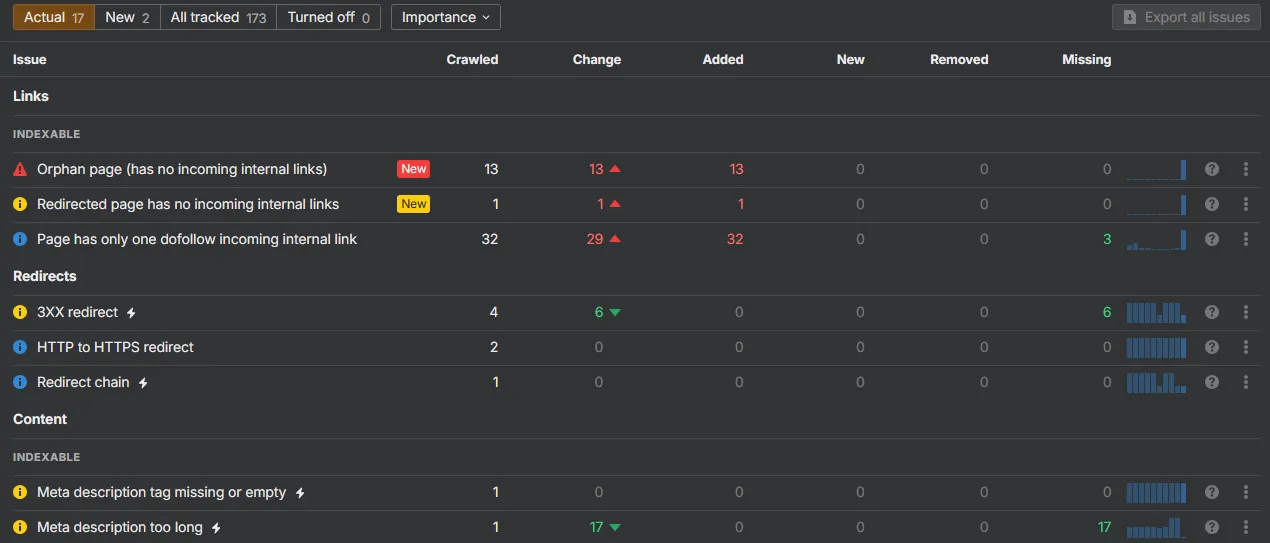Click crawled count 13 for Orphan page
Screen dimensions: 1270x543
[490, 169]
